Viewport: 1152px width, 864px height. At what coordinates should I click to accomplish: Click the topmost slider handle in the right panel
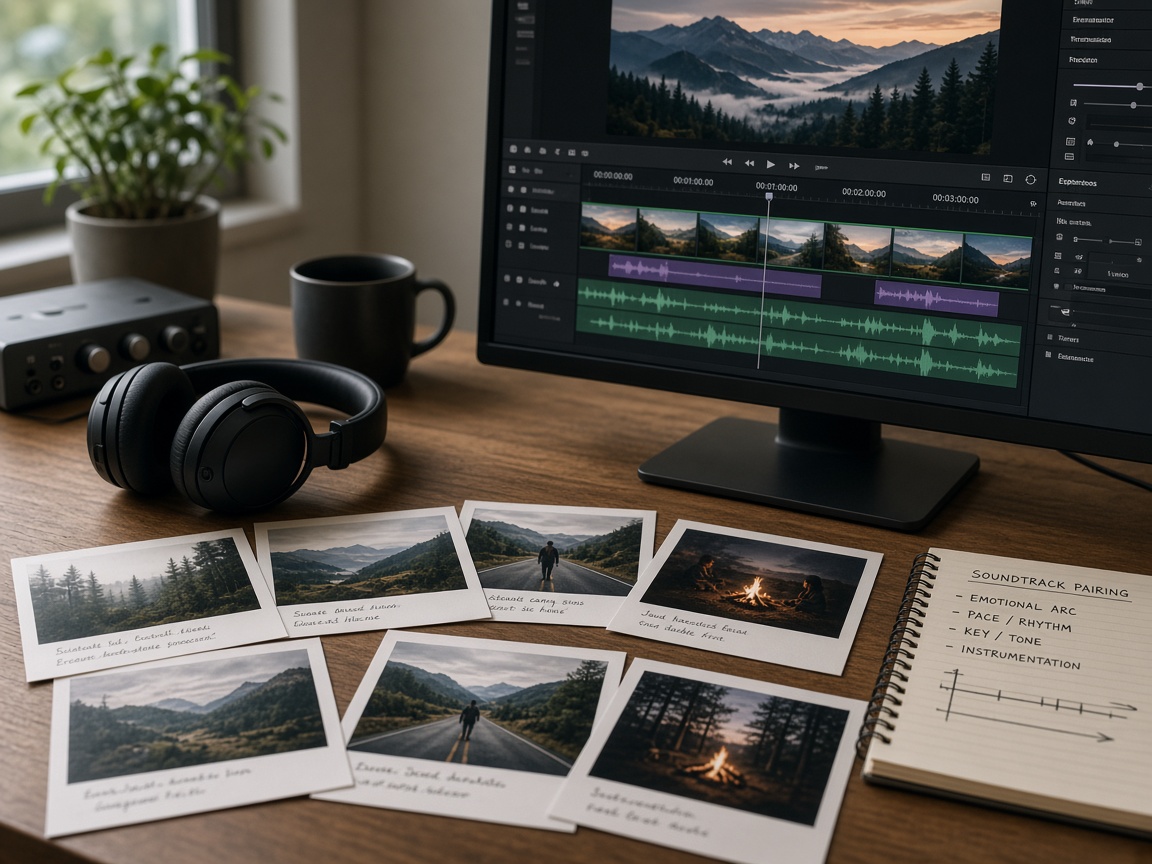1140,87
